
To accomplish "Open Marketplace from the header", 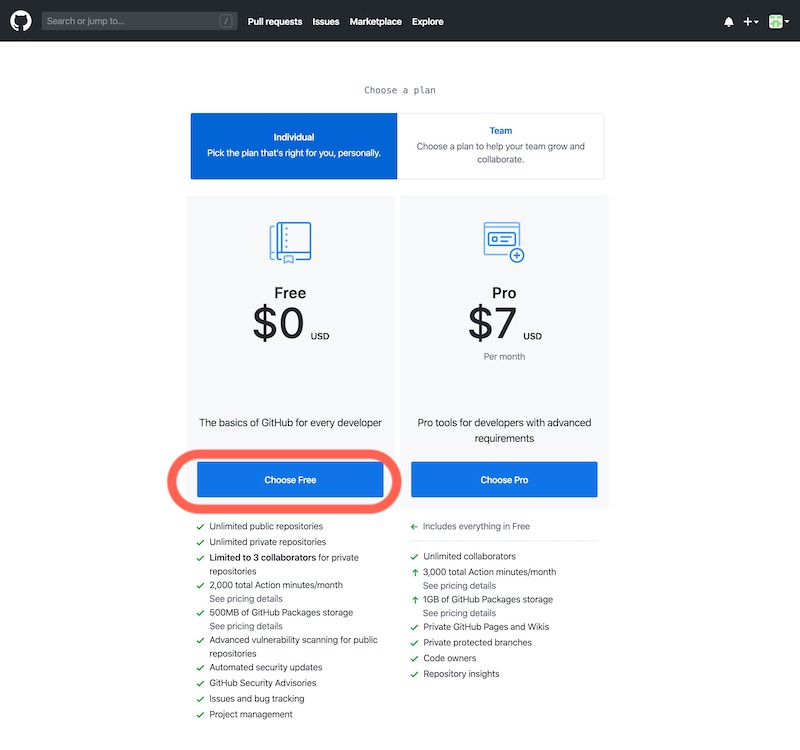I will (x=376, y=21).
